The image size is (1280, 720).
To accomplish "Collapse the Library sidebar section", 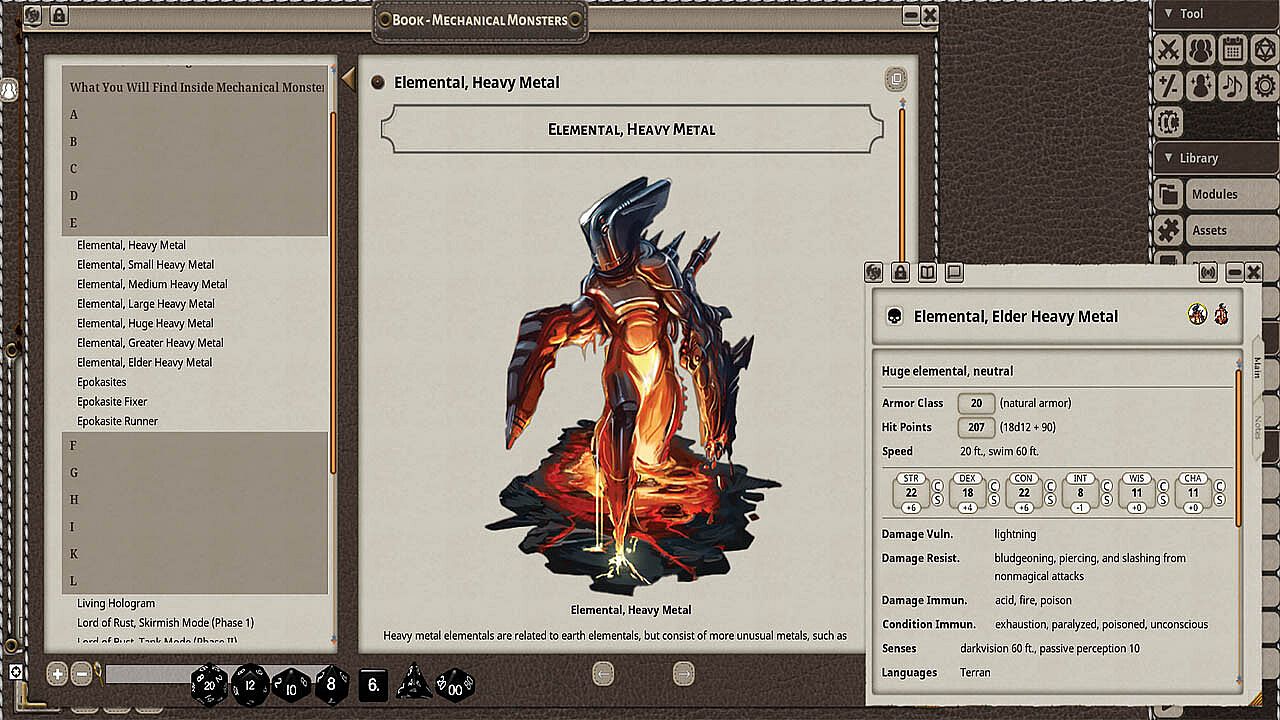I will (1166, 158).
